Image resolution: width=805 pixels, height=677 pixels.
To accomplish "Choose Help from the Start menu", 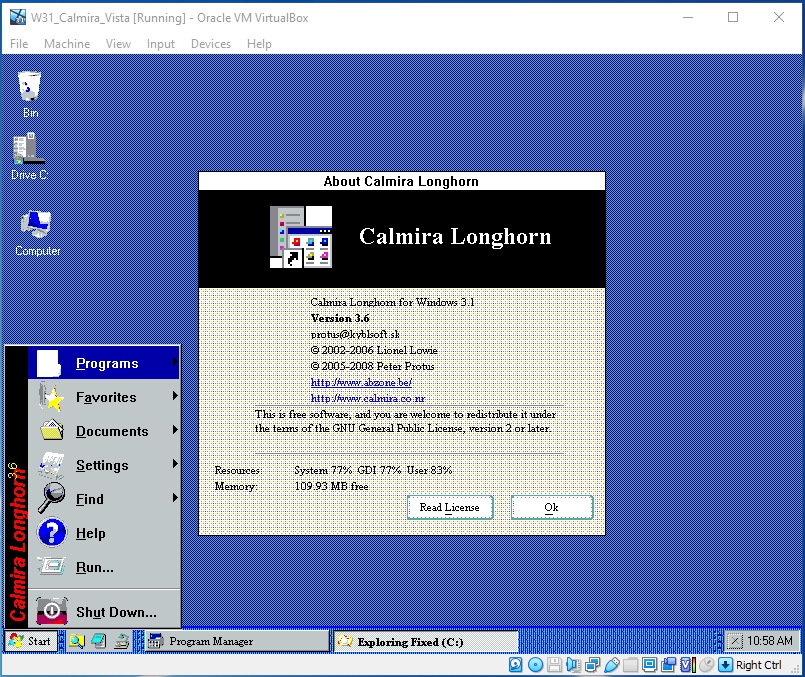I will (104, 533).
